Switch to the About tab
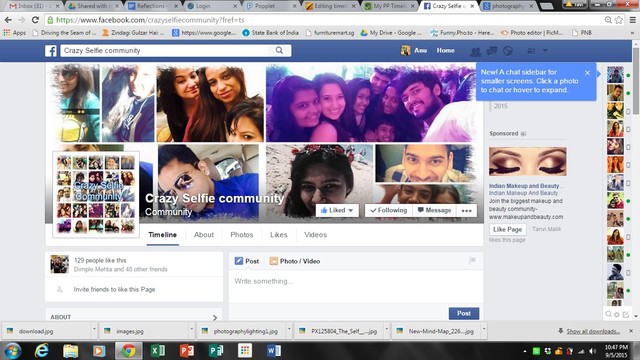The width and height of the screenshot is (640, 360). (x=204, y=235)
